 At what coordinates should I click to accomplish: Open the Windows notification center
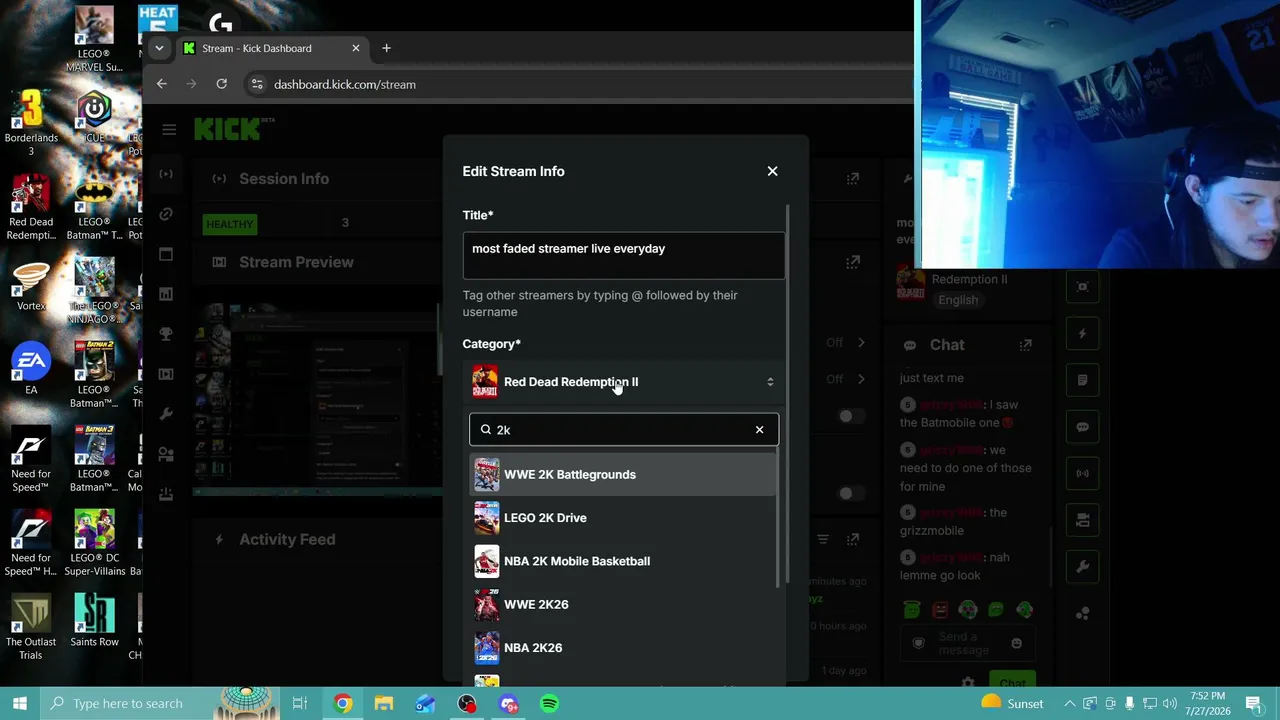(x=1253, y=703)
